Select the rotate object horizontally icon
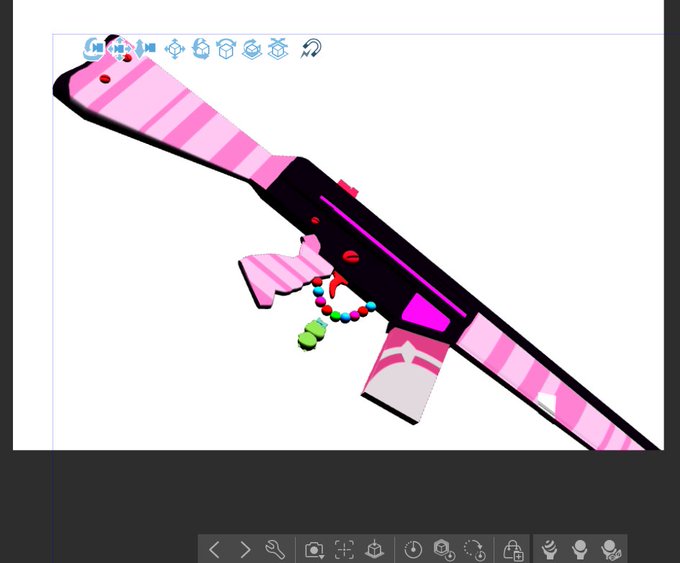Screen dimensions: 680x563 [252, 49]
